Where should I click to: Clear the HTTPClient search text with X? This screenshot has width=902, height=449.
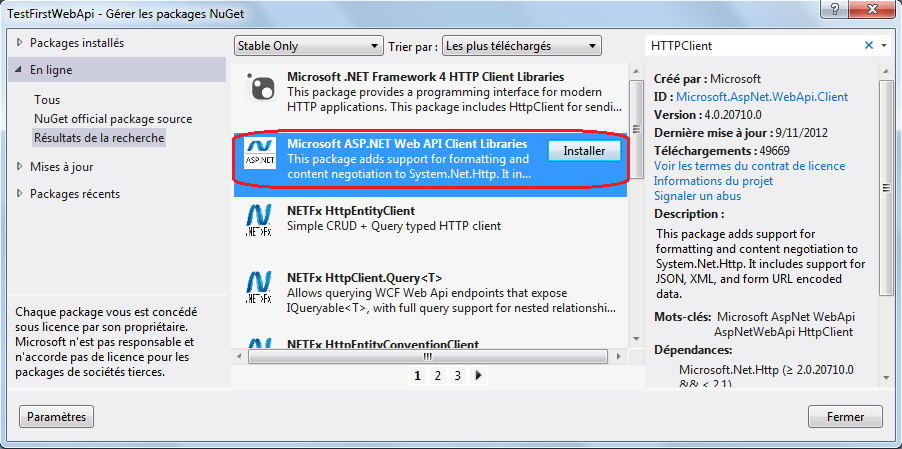pyautogui.click(x=868, y=46)
